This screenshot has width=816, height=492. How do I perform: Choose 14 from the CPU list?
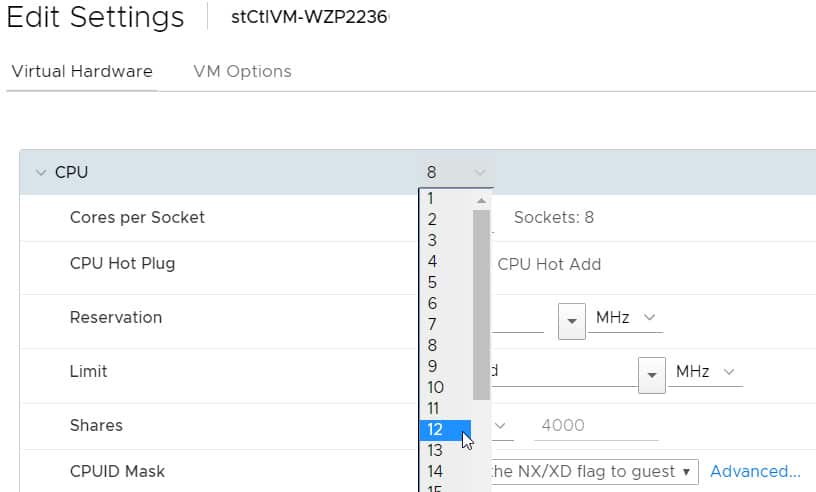(x=445, y=471)
